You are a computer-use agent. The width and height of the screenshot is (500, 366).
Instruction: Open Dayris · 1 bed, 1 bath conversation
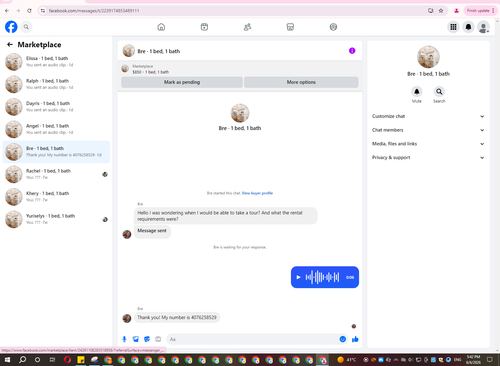pyautogui.click(x=56, y=107)
